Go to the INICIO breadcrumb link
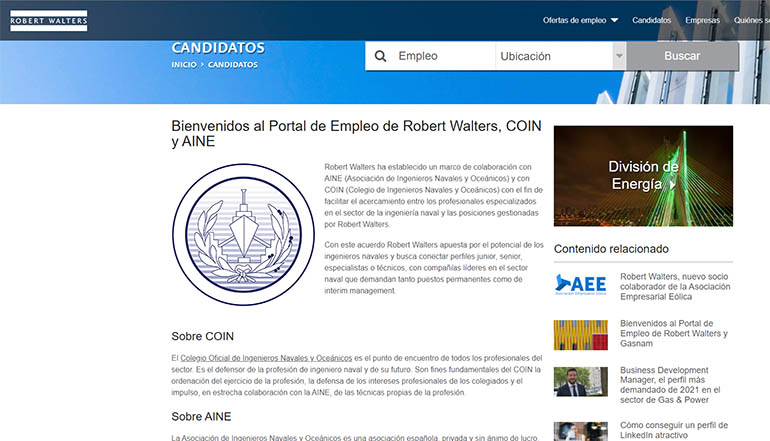 point(183,64)
